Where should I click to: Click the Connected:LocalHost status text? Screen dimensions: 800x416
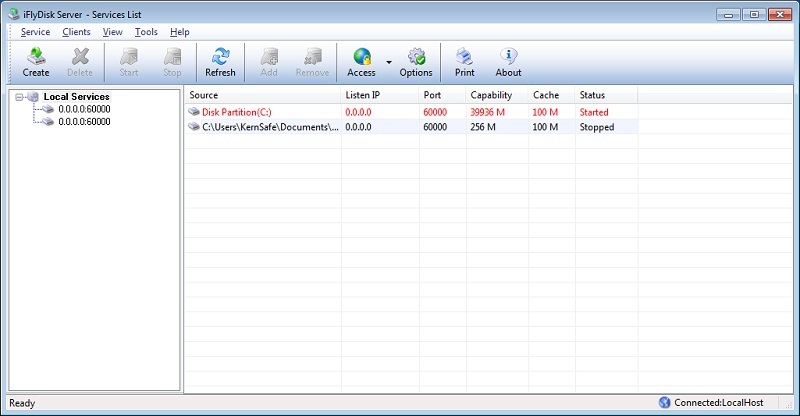(x=719, y=403)
